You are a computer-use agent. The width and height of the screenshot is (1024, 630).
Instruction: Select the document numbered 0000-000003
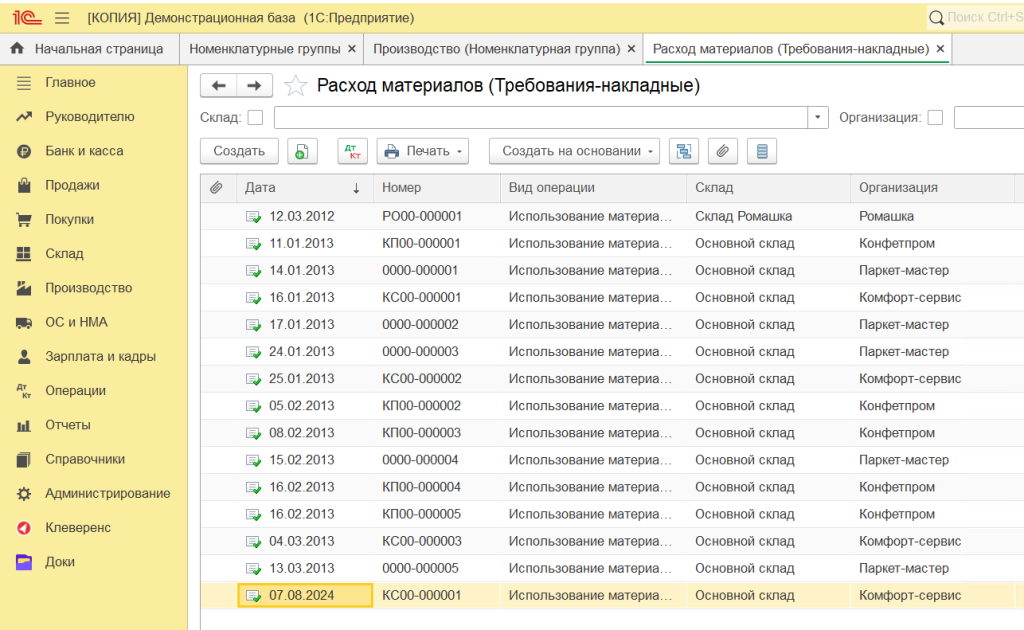tap(421, 352)
